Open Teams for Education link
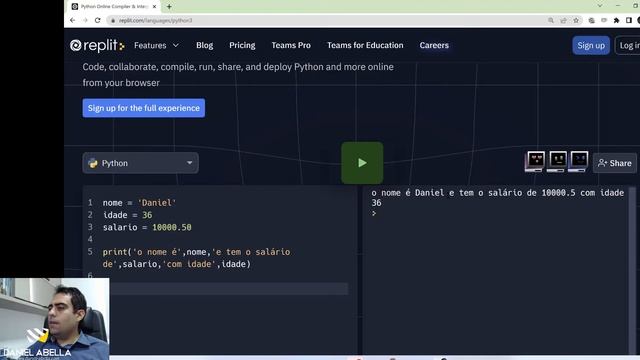640x360 pixels. [365, 45]
